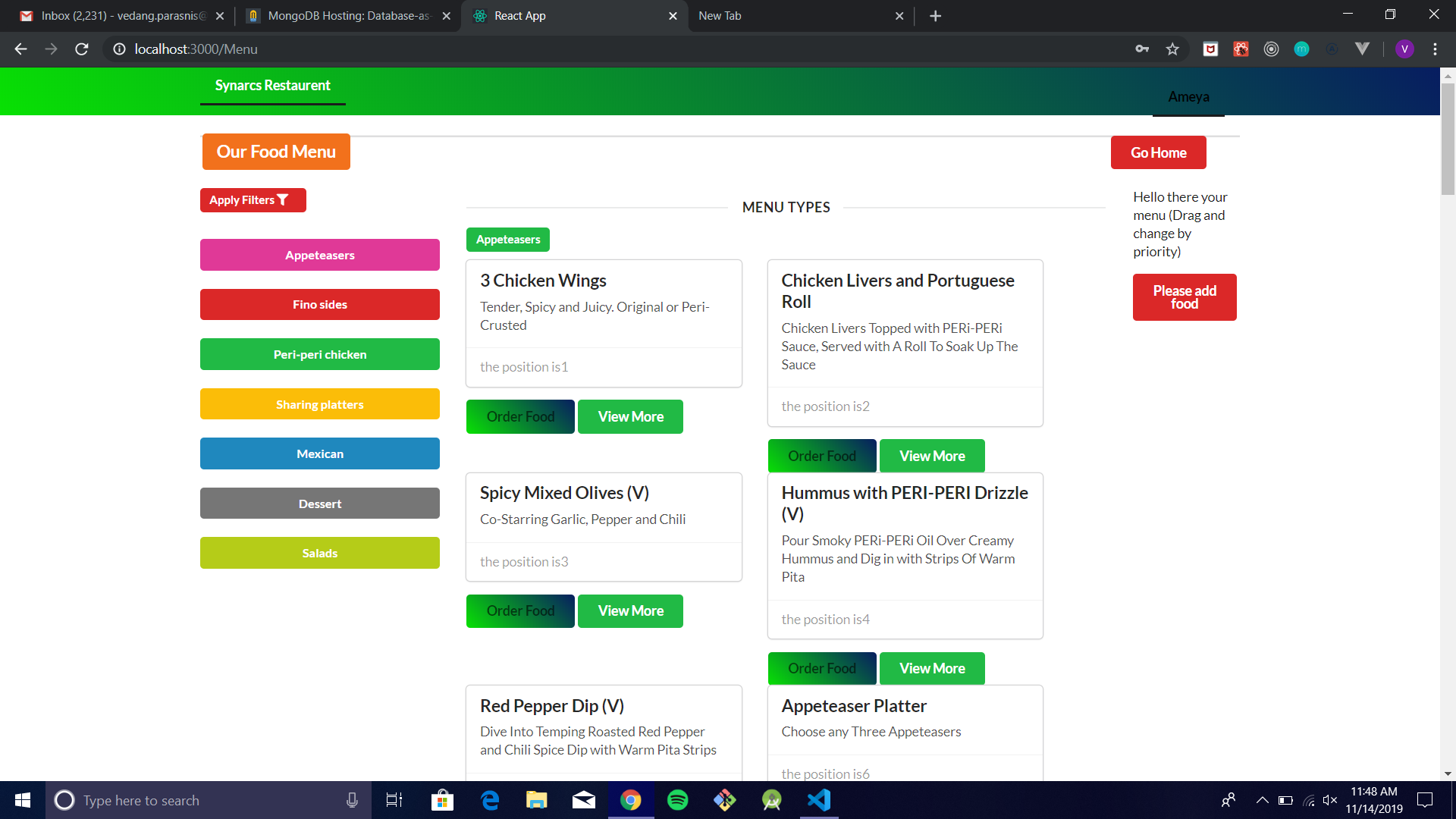Click the View More button for Hummus PERI-PERI Drizzle
This screenshot has width=1456, height=819.
click(x=932, y=668)
